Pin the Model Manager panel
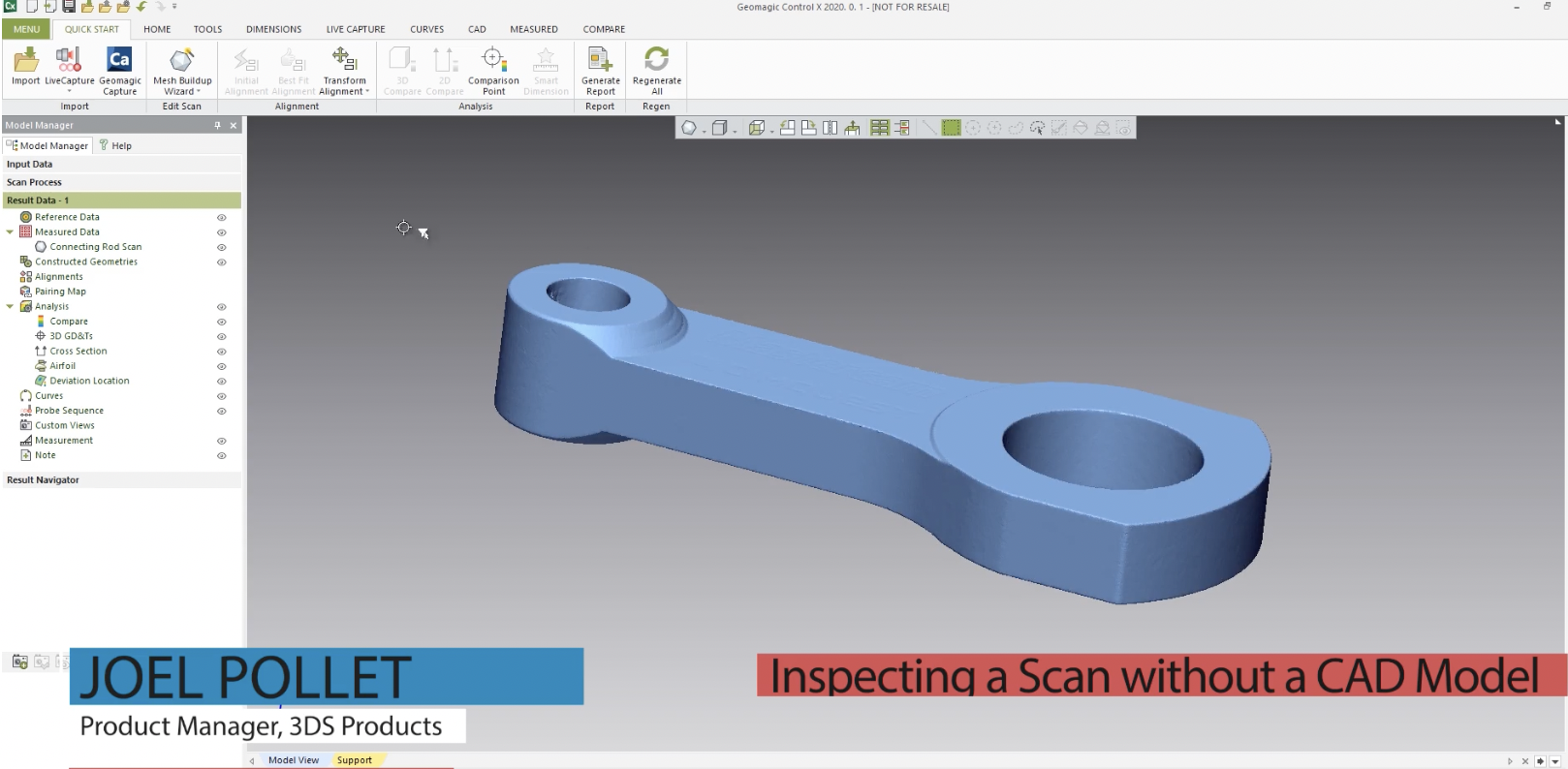 coord(217,125)
